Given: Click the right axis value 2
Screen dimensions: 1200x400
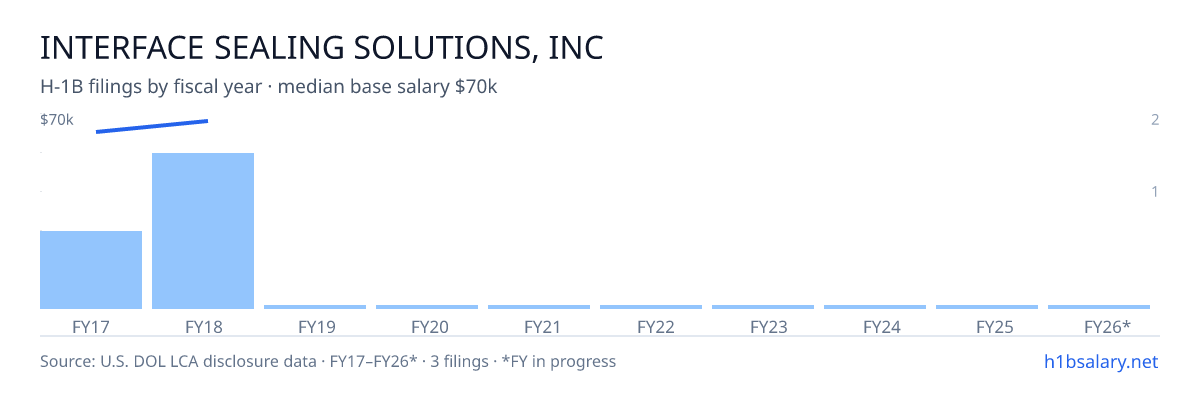Looking at the screenshot, I should pyautogui.click(x=1155, y=120).
